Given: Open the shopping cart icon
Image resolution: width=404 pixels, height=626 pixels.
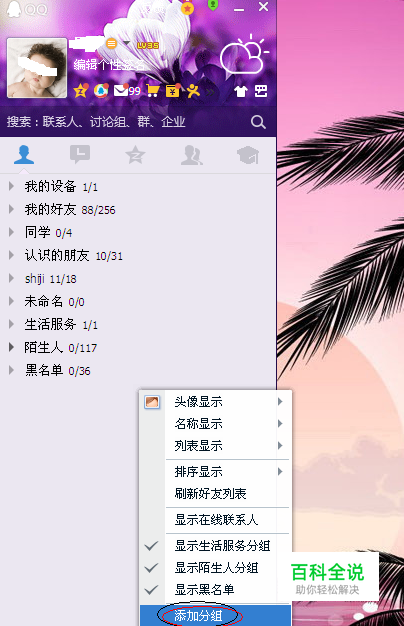Looking at the screenshot, I should 152,91.
